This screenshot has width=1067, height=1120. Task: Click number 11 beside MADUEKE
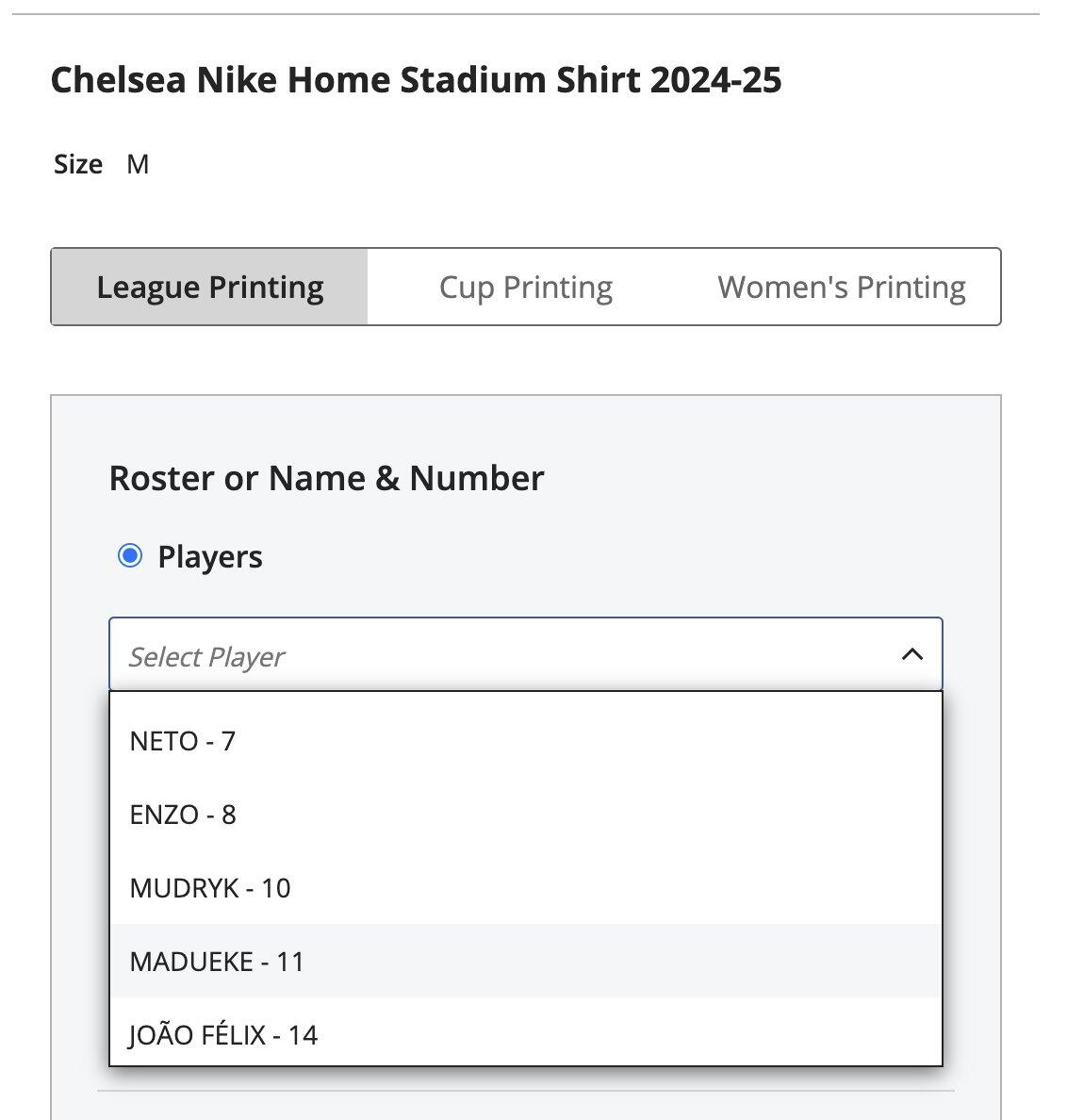pos(290,963)
